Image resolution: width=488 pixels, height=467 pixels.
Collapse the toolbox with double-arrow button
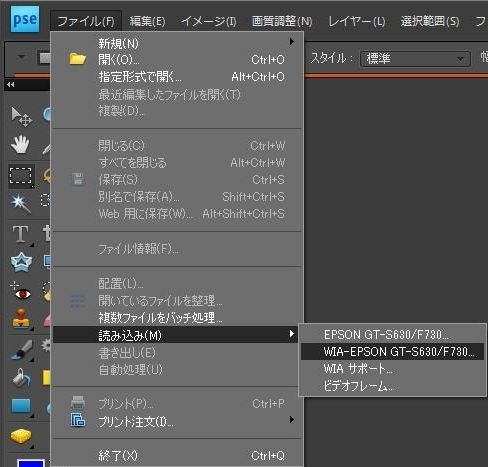tap(11, 84)
